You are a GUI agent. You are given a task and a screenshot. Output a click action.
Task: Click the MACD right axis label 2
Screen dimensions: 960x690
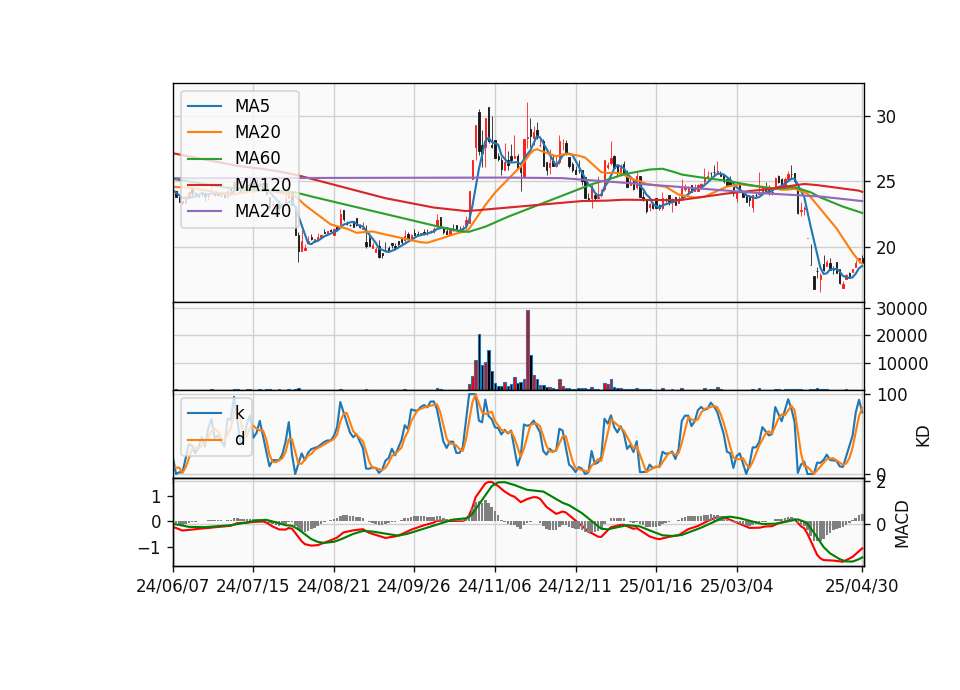tap(881, 483)
